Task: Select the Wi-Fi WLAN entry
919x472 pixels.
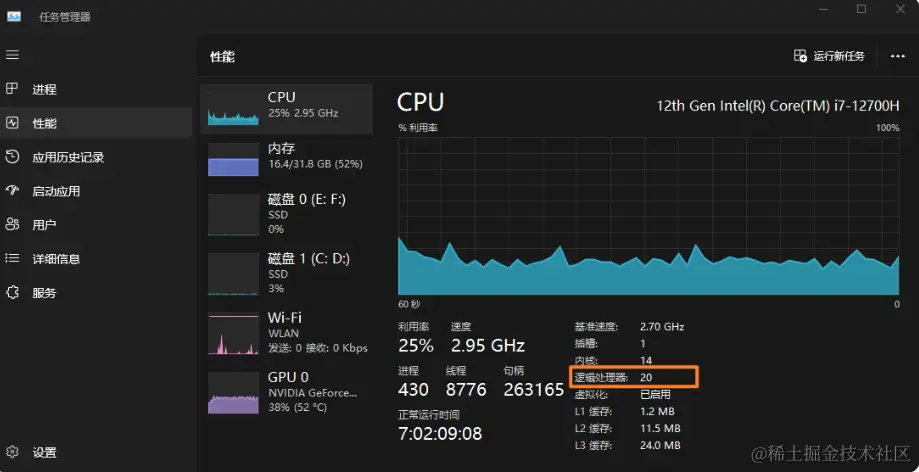Action: tap(287, 332)
